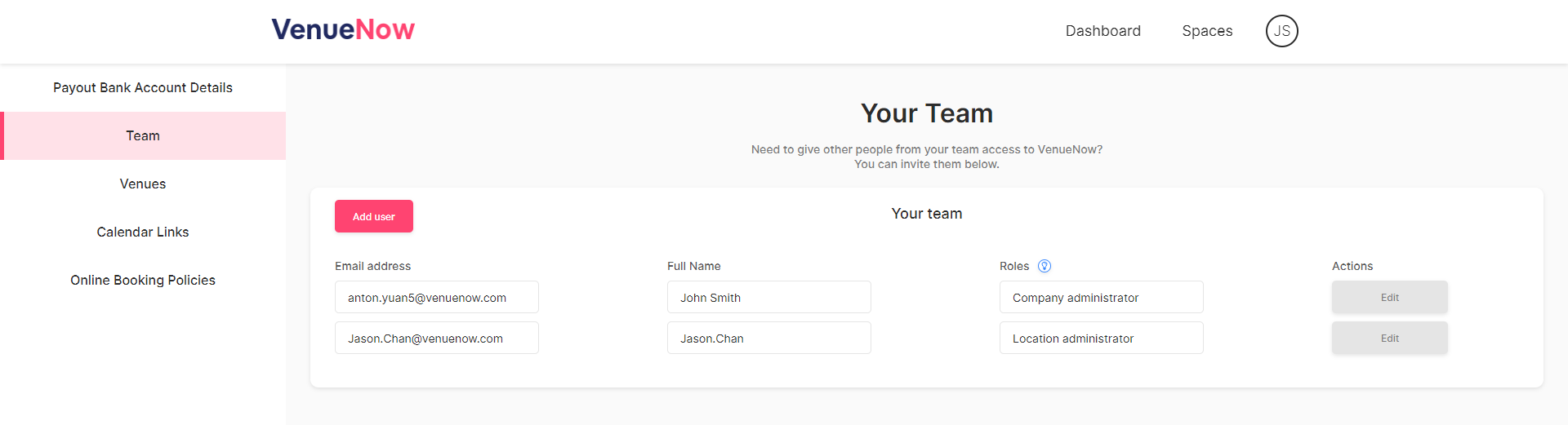This screenshot has width=1568, height=425.
Task: Edit the John Smith team member
Action: pyautogui.click(x=1389, y=297)
